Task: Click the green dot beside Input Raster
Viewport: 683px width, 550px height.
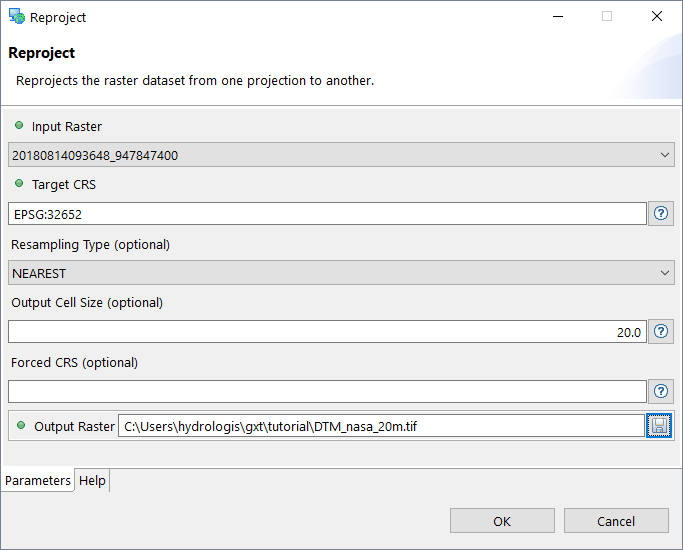Action: pyautogui.click(x=19, y=126)
